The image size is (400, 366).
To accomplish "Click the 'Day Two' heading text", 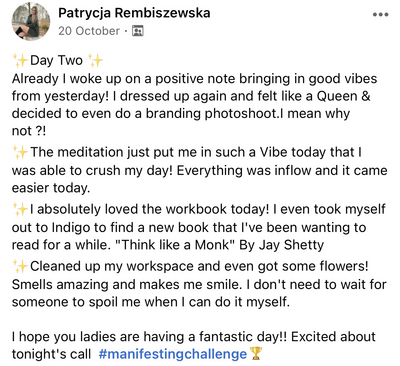I will tap(56, 61).
